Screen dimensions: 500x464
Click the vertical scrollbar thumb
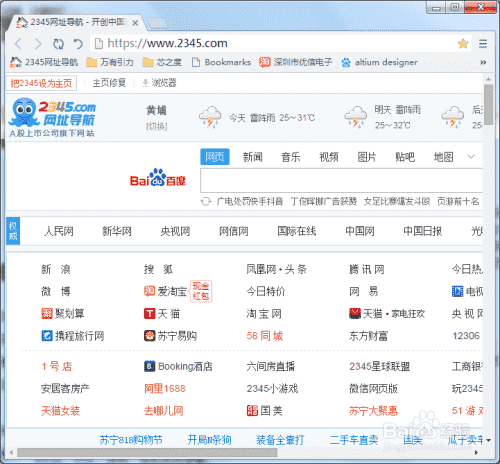489,105
